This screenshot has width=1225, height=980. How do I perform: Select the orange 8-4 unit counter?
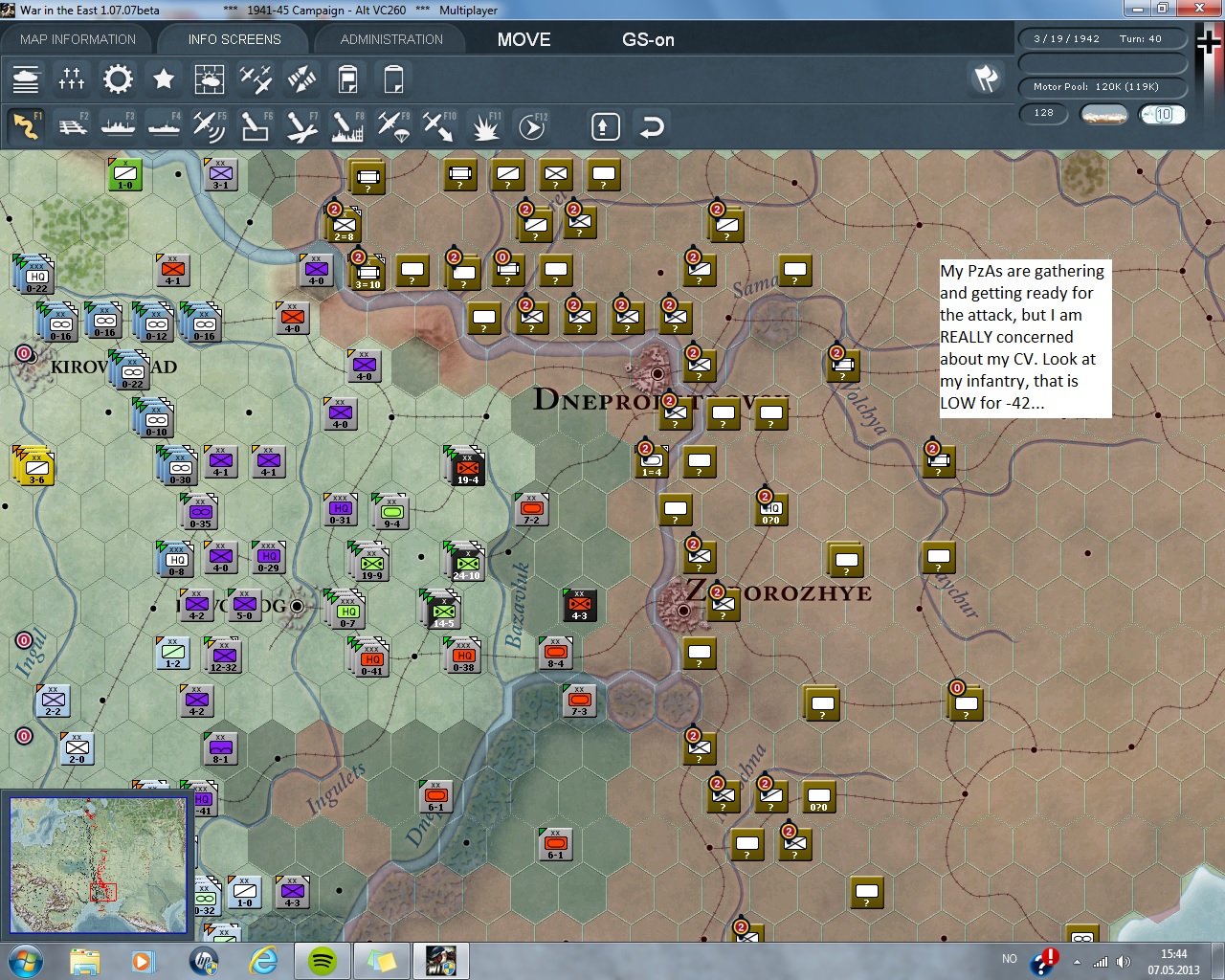555,653
